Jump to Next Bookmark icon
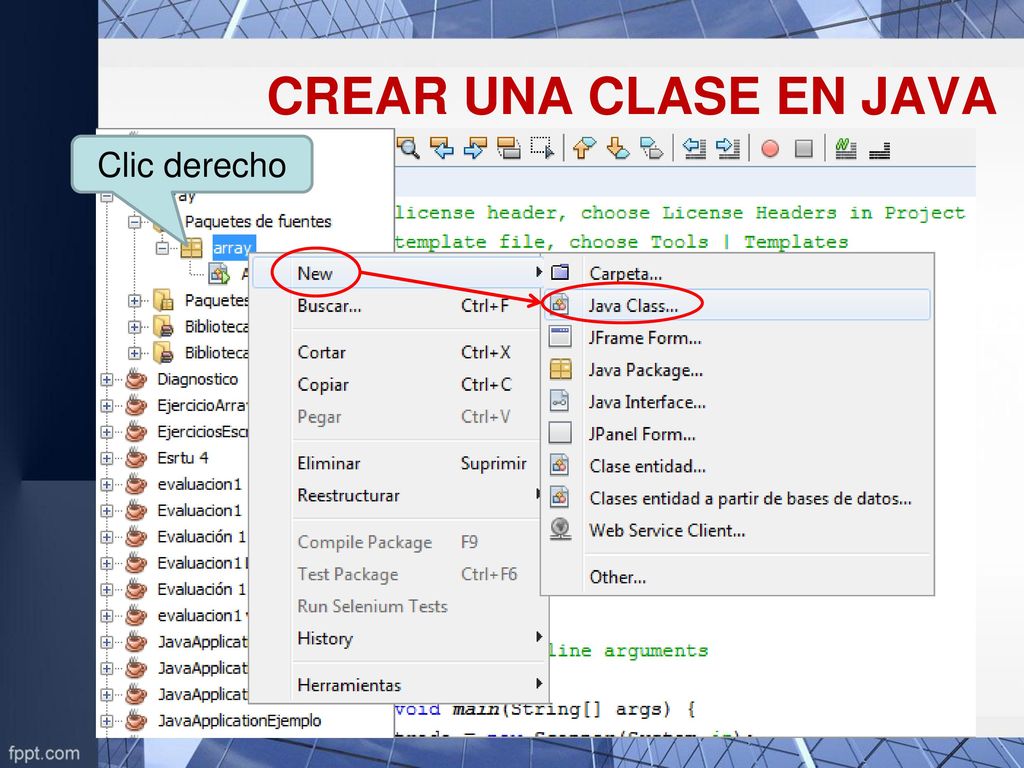Screen dimensions: 1024x768 point(618,148)
